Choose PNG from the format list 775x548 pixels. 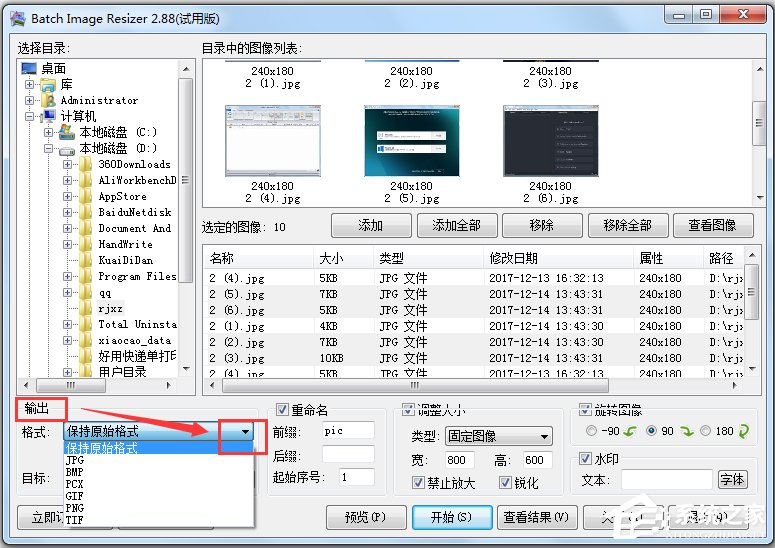click(159, 507)
